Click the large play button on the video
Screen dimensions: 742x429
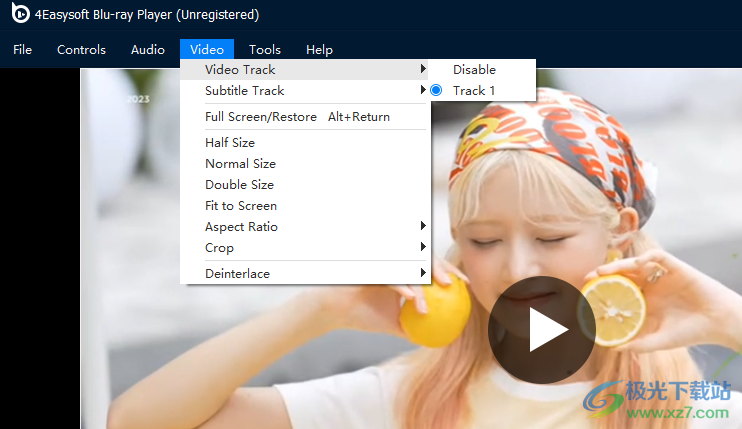542,330
